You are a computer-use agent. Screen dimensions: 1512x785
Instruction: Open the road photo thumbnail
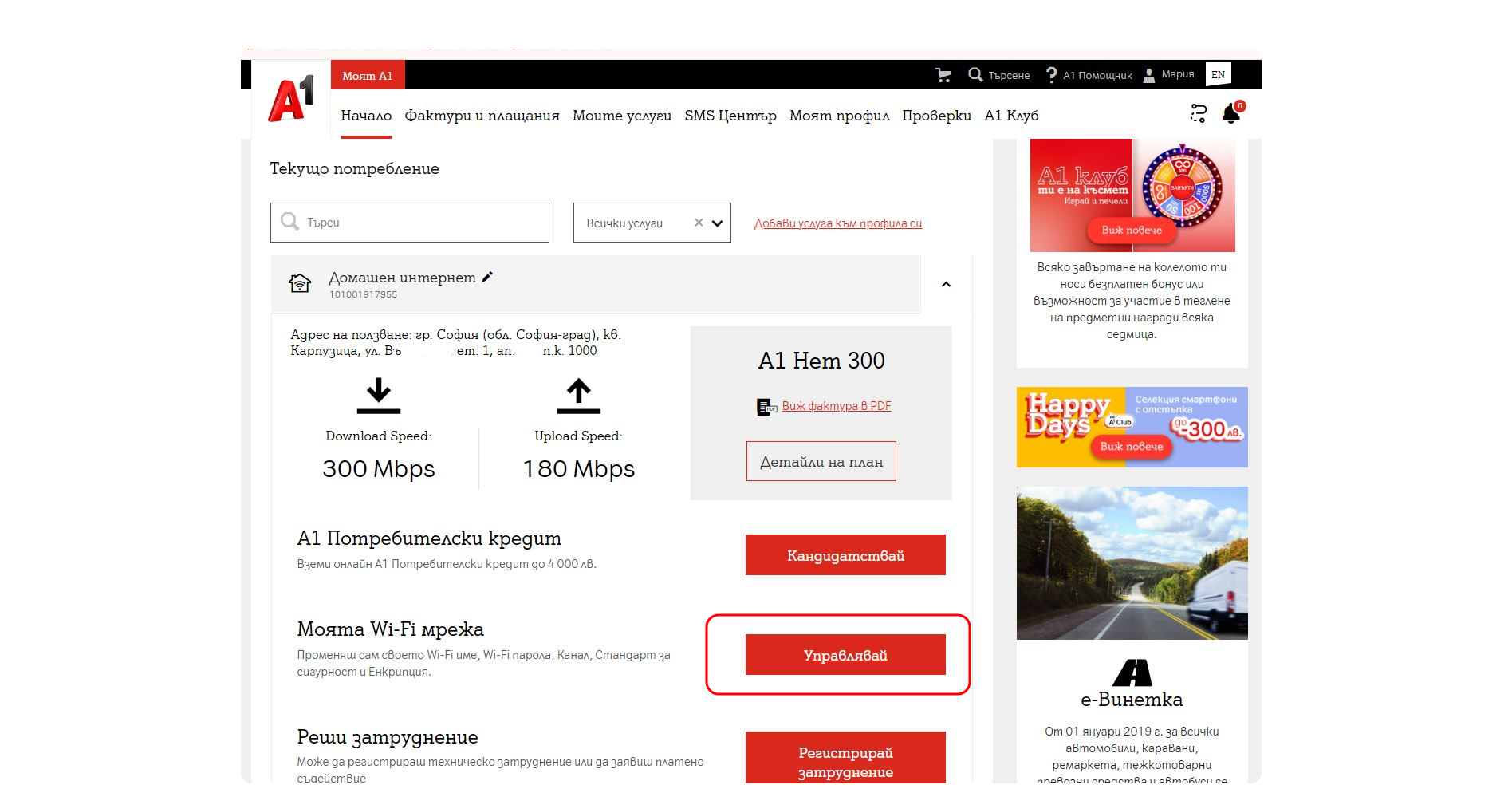(x=1132, y=563)
